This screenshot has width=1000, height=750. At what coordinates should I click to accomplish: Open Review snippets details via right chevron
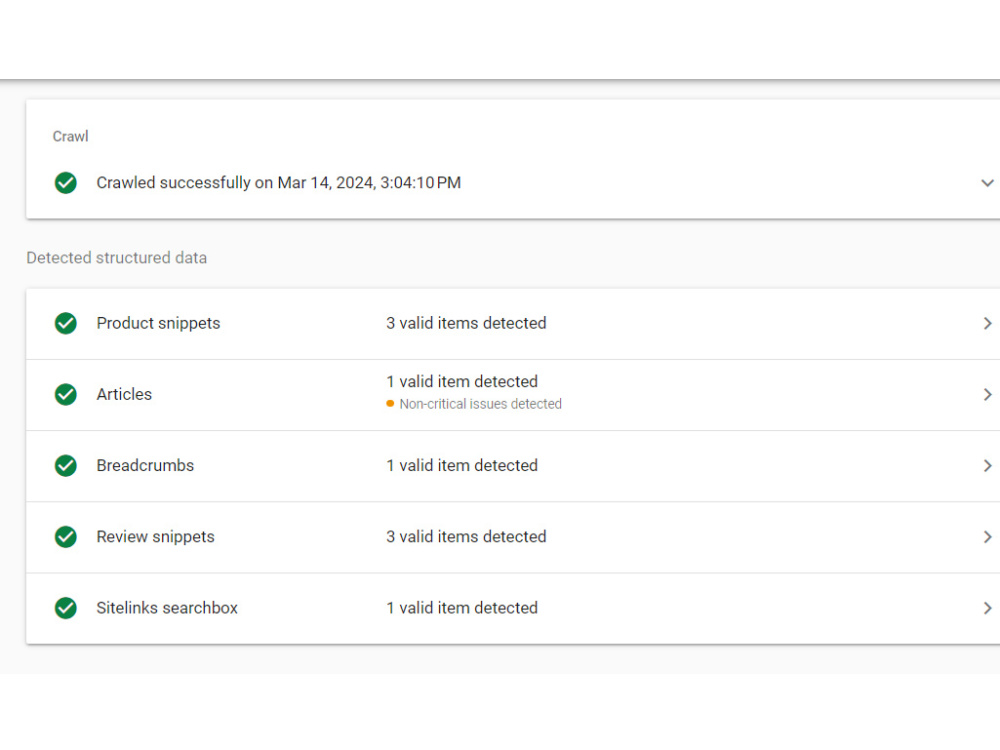[x=987, y=537]
